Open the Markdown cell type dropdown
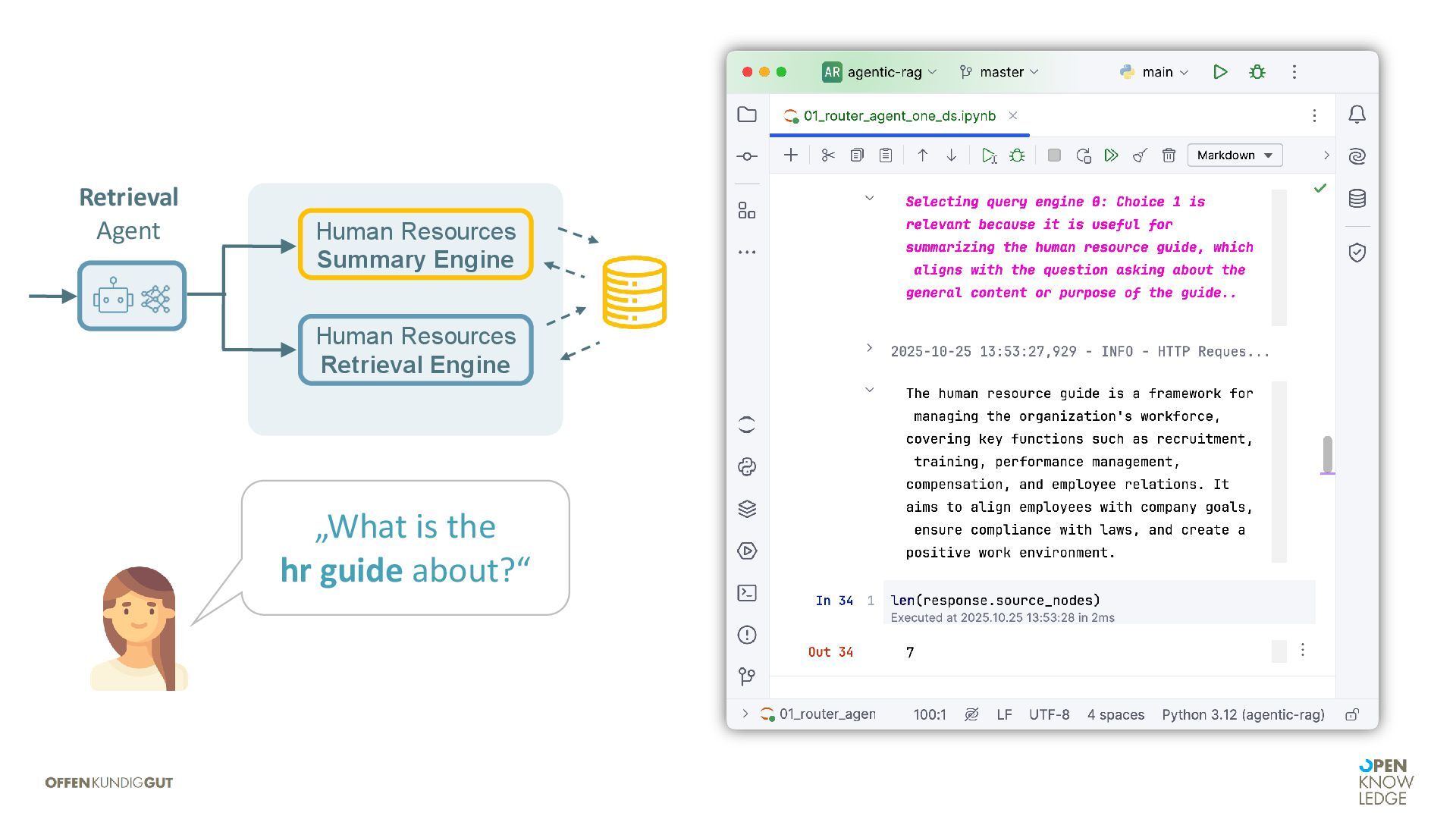Viewport: 1456px width, 819px height. pyautogui.click(x=1234, y=155)
